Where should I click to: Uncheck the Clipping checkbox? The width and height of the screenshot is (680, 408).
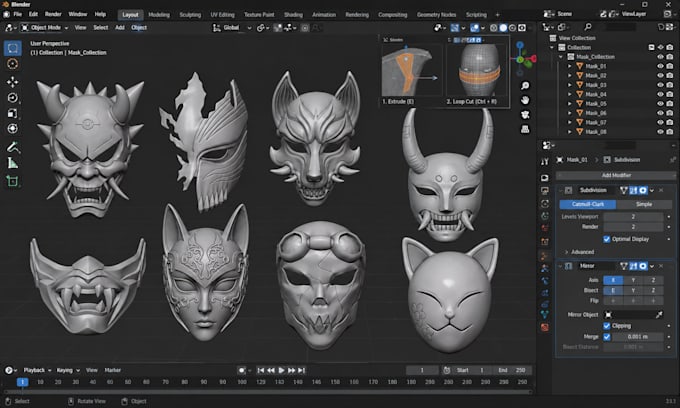(x=607, y=326)
